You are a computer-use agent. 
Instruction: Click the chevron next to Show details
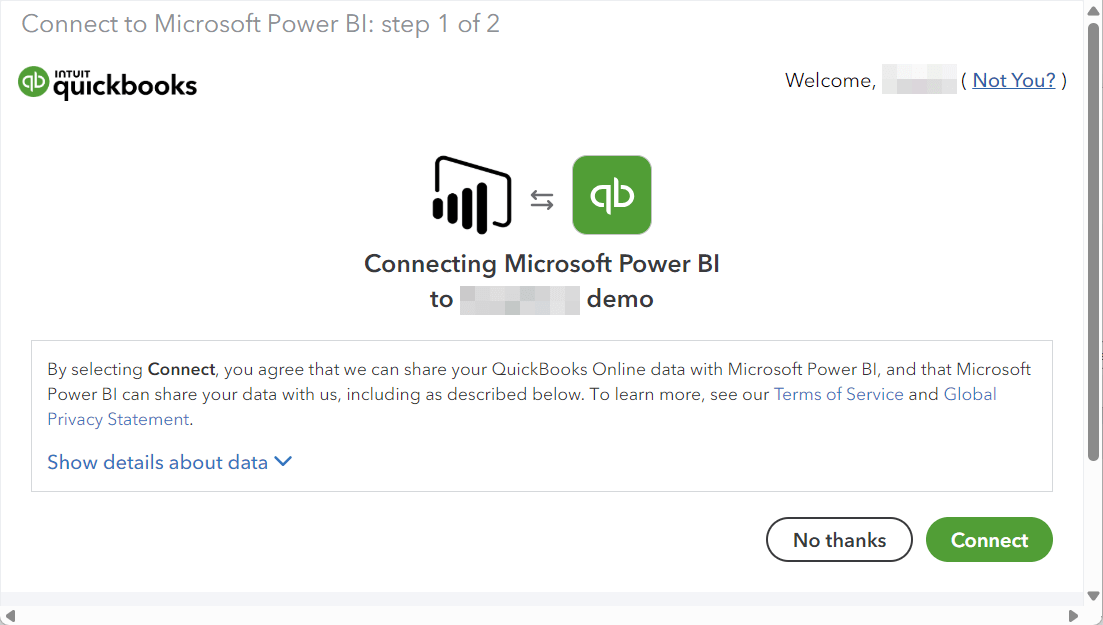click(x=283, y=462)
